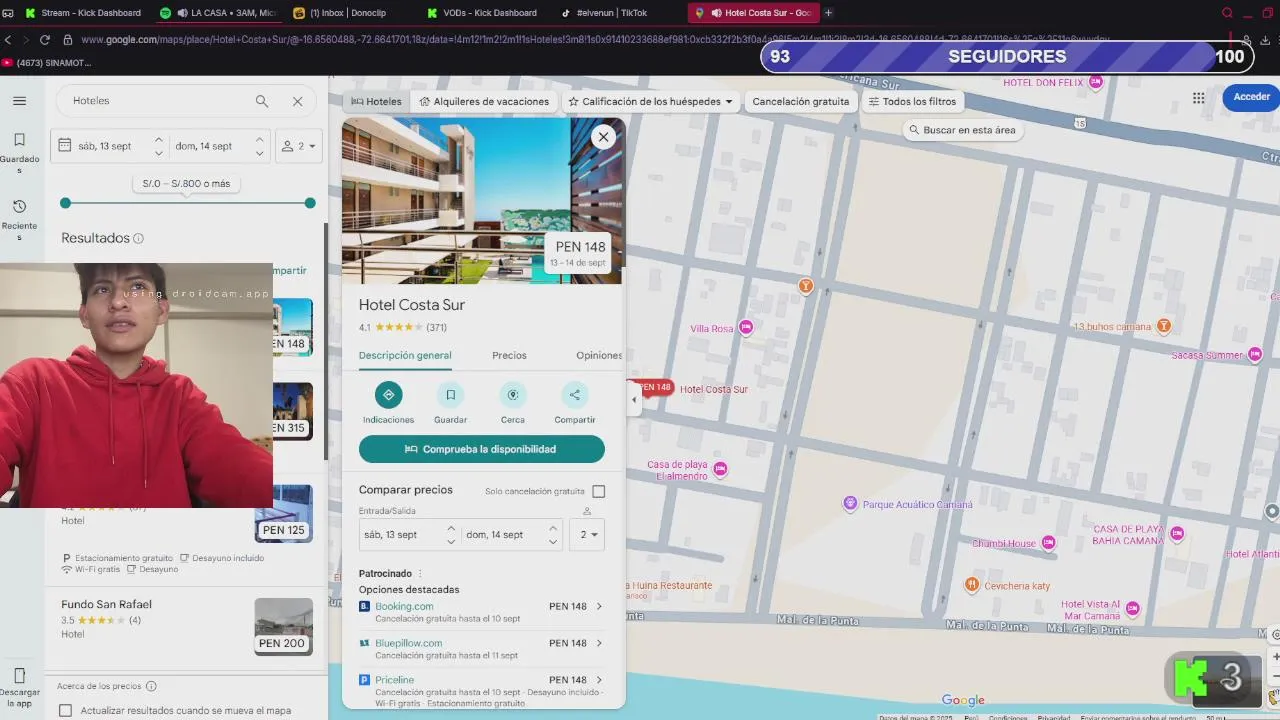
Task: Change check-in date stepper in left sidebar
Action: (158, 146)
